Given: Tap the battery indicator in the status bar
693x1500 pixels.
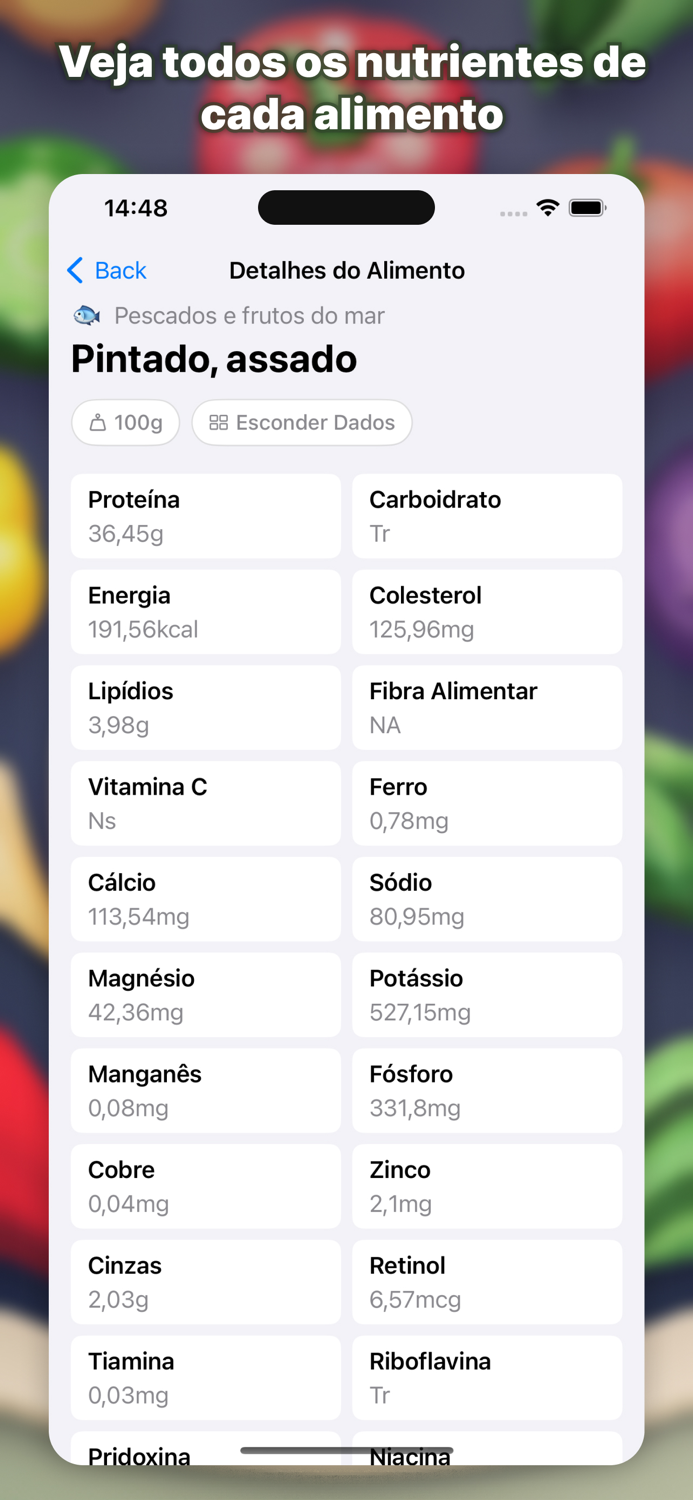Looking at the screenshot, I should 588,207.
